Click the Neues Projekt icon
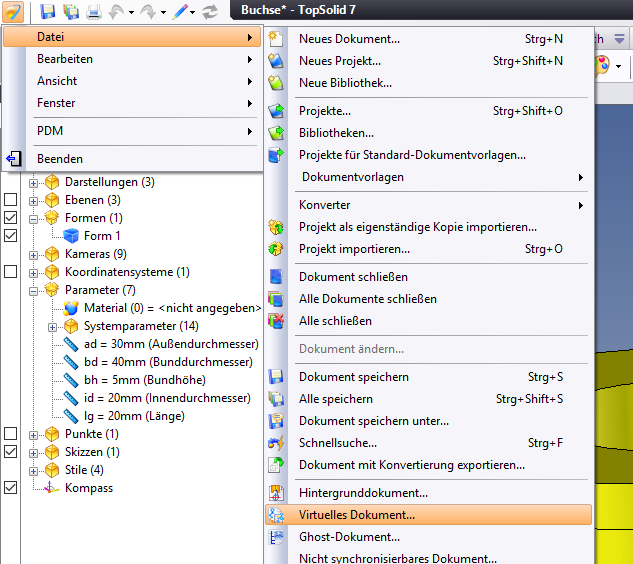This screenshot has height=564, width=633. pyautogui.click(x=276, y=61)
